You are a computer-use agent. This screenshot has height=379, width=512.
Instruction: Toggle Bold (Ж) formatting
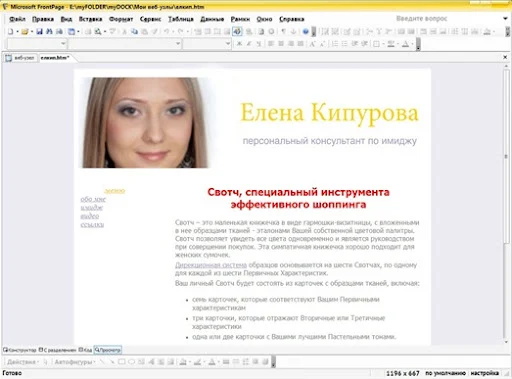239,44
